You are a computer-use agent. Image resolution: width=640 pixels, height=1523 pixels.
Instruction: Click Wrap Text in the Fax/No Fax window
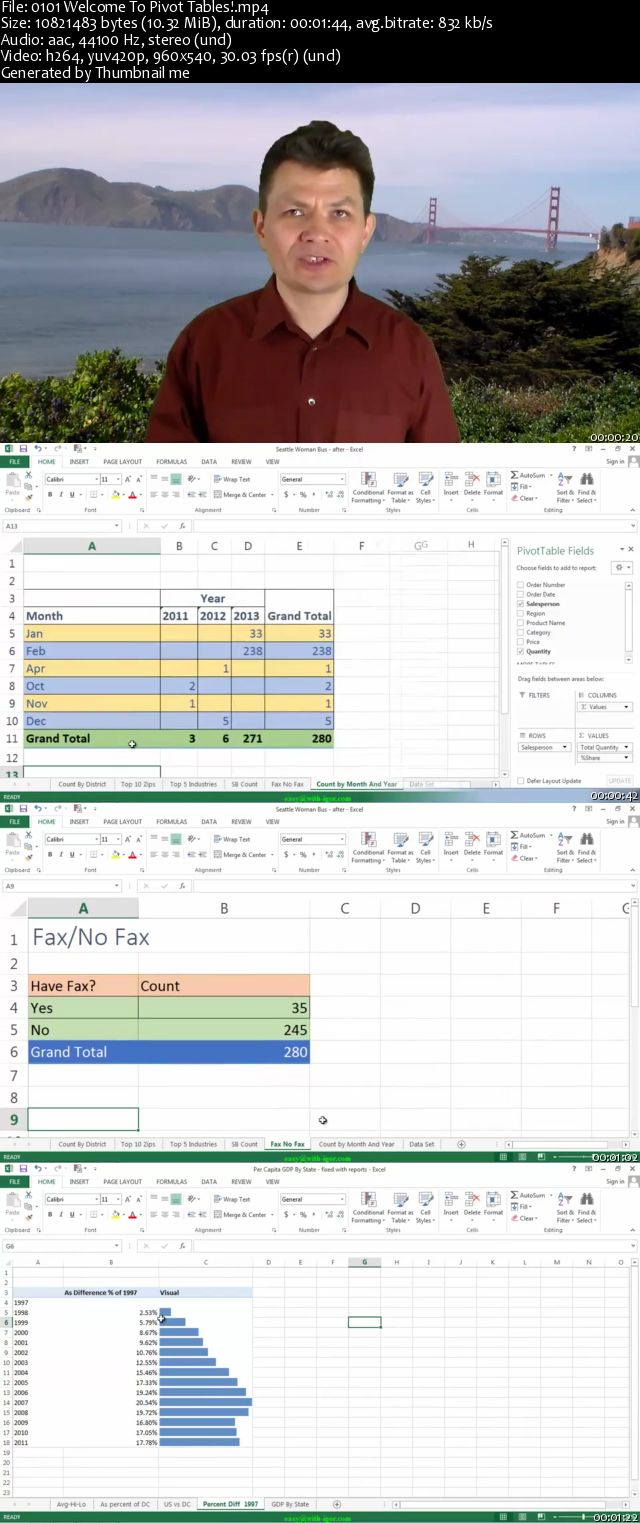click(x=232, y=839)
